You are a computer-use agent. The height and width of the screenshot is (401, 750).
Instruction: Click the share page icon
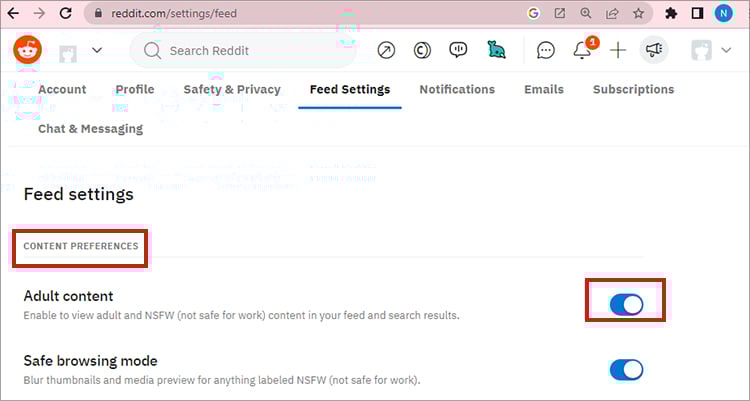[612, 13]
